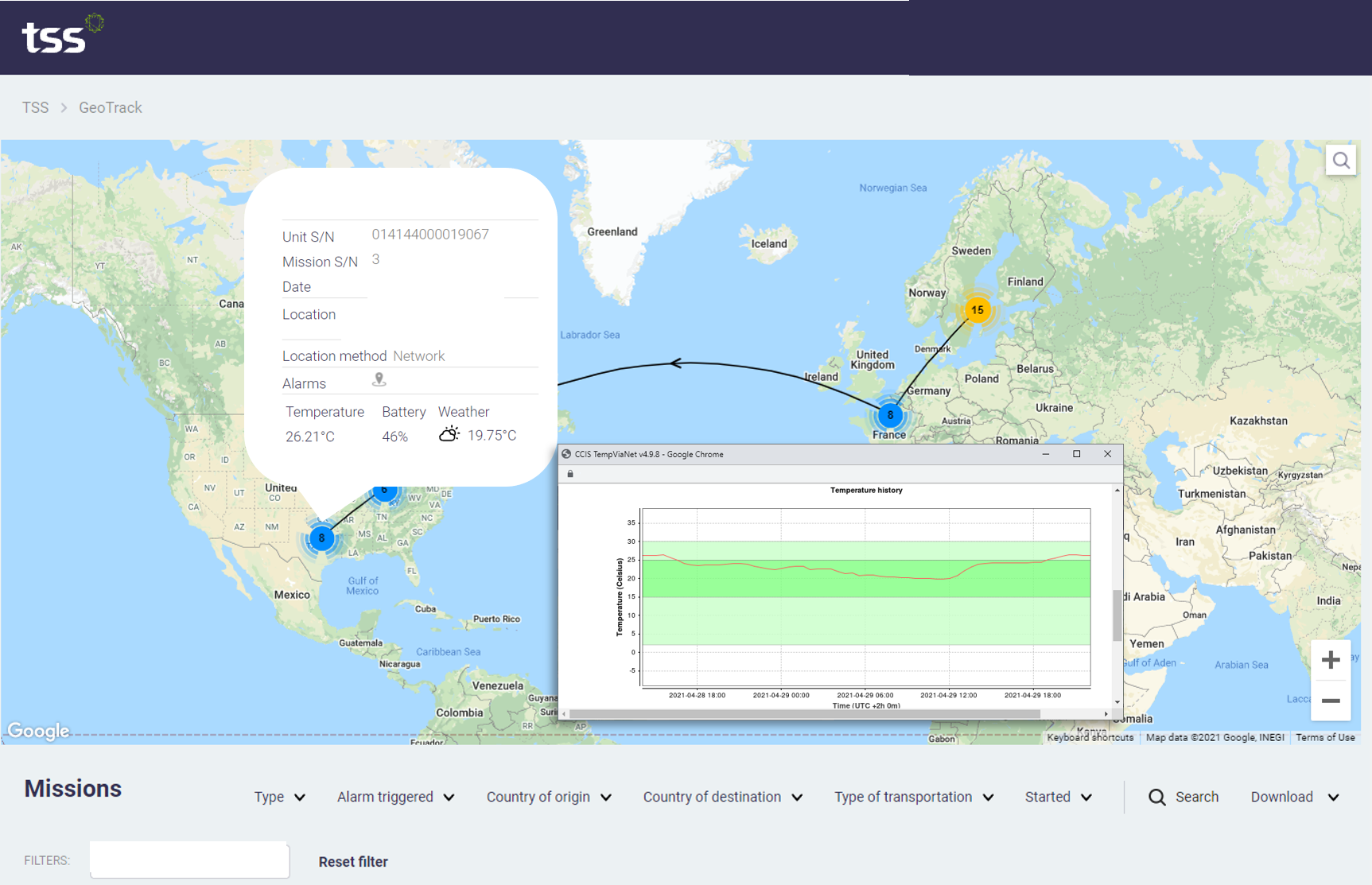This screenshot has height=885, width=1372.
Task: Expand the Alarm triggered filter
Action: click(x=395, y=797)
